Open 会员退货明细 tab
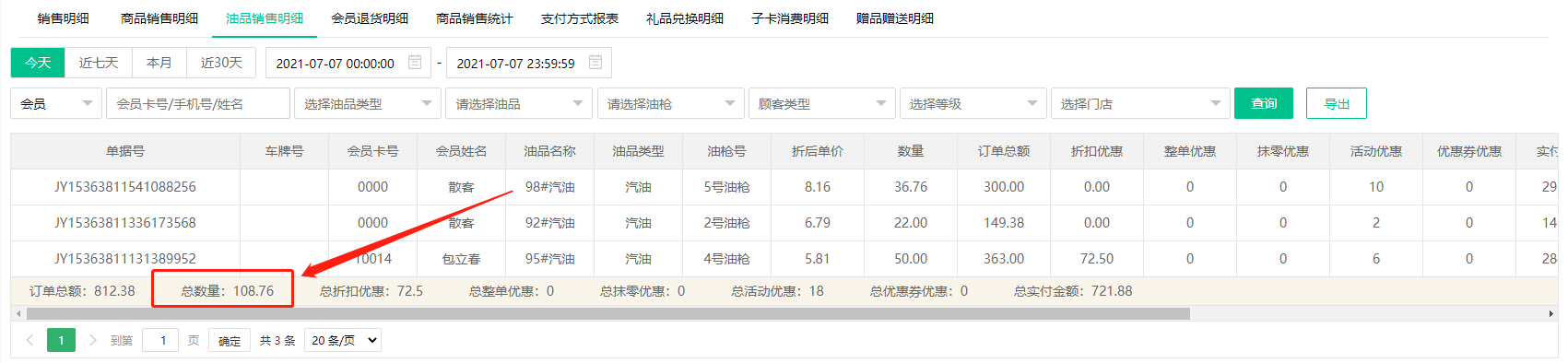The width and height of the screenshot is (1568, 363). pos(370,18)
